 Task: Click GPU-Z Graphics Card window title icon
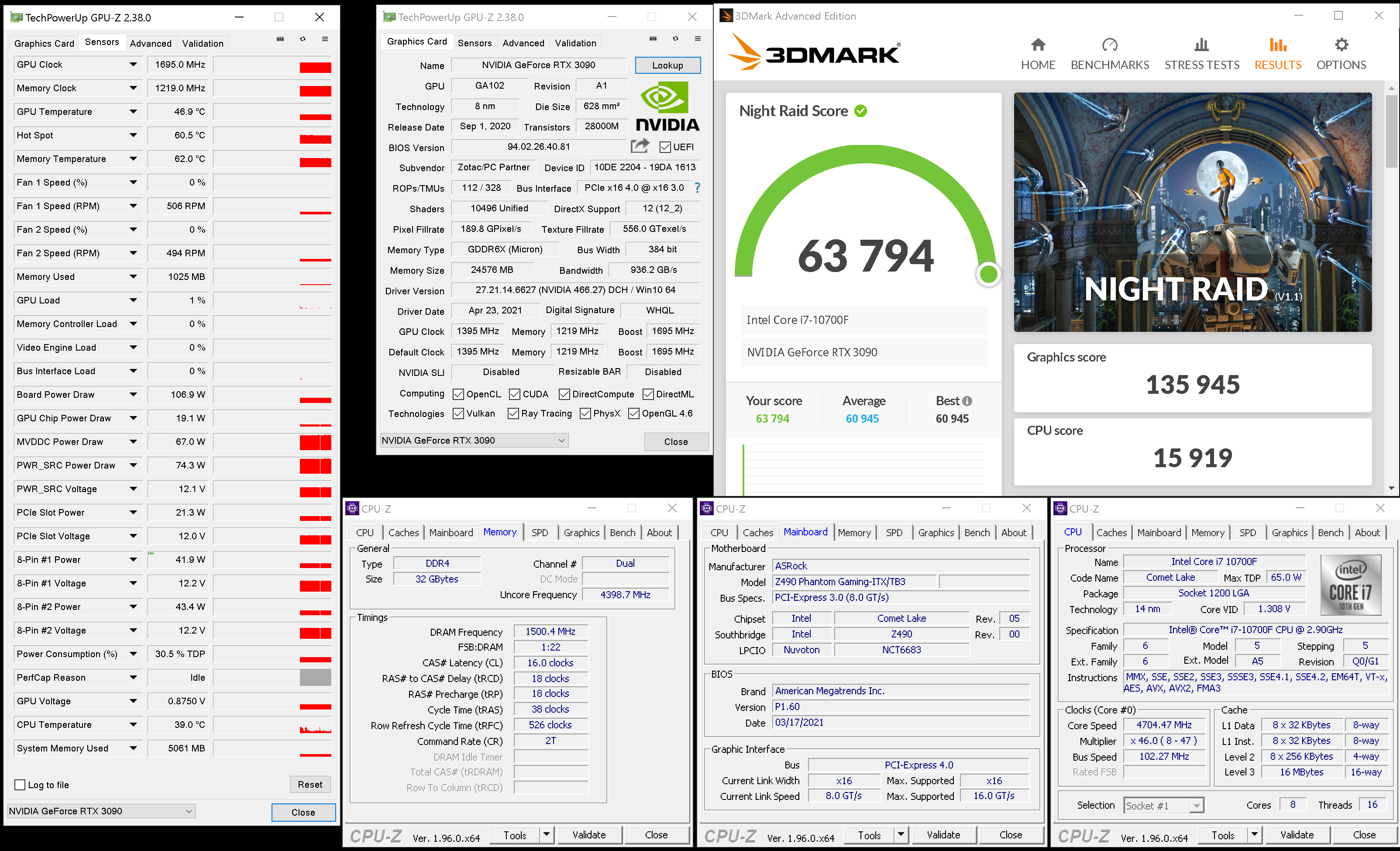389,17
